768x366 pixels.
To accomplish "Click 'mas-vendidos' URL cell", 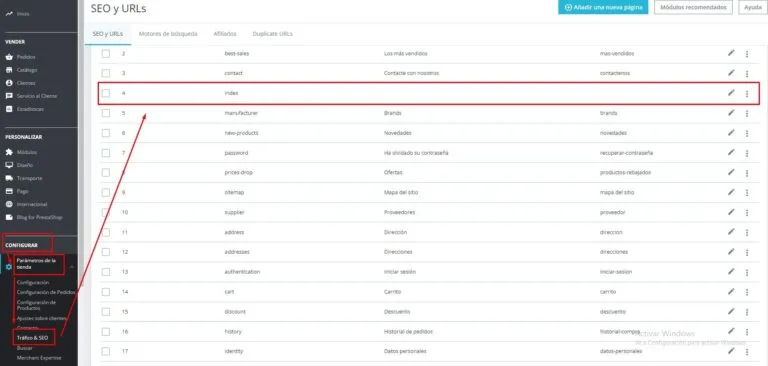I will pos(617,53).
